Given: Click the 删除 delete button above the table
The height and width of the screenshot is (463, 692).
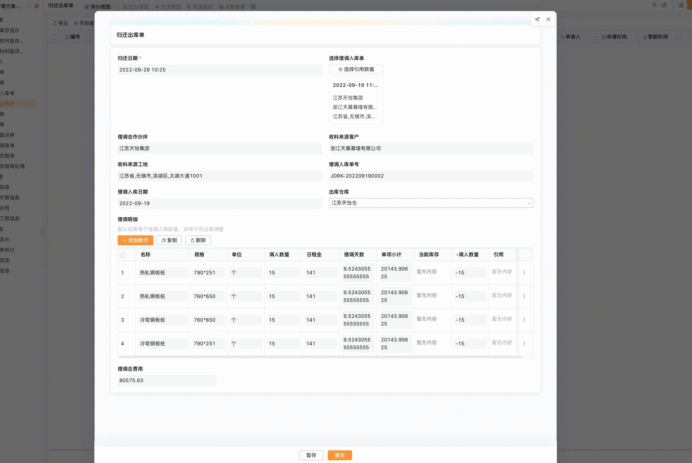Looking at the screenshot, I should 198,240.
